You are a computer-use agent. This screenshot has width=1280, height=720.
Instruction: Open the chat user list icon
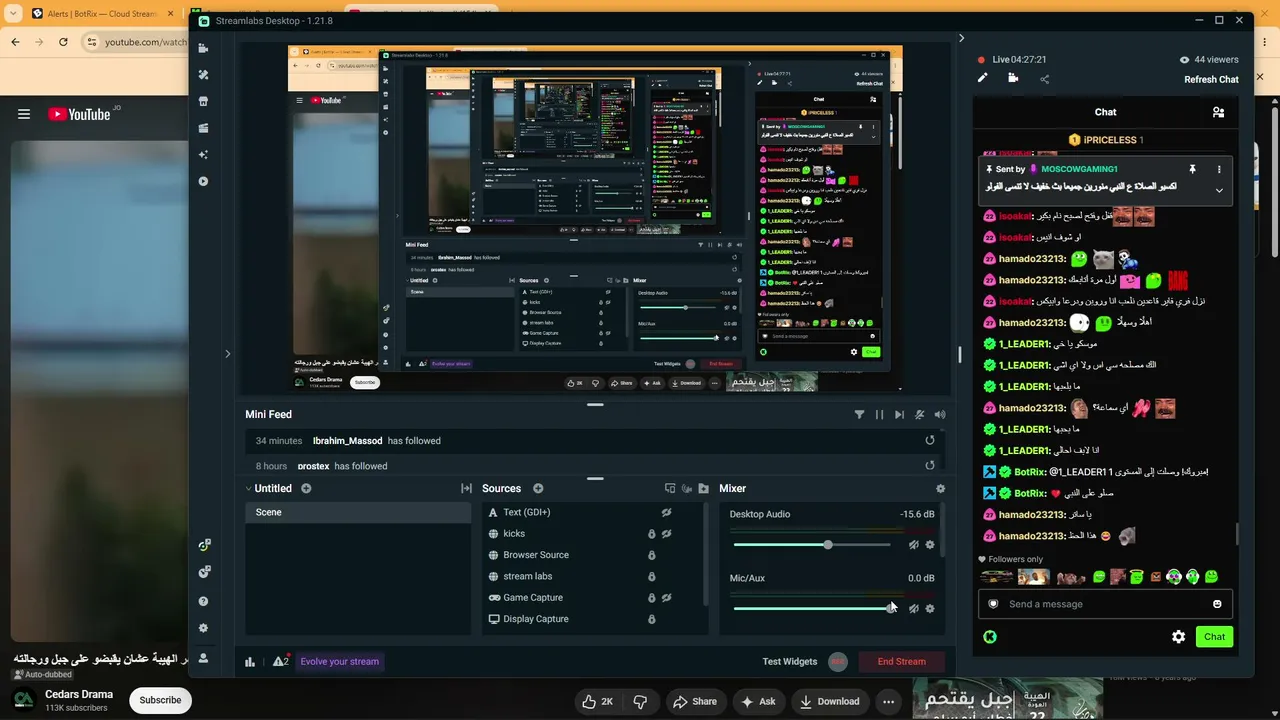pyautogui.click(x=1218, y=112)
